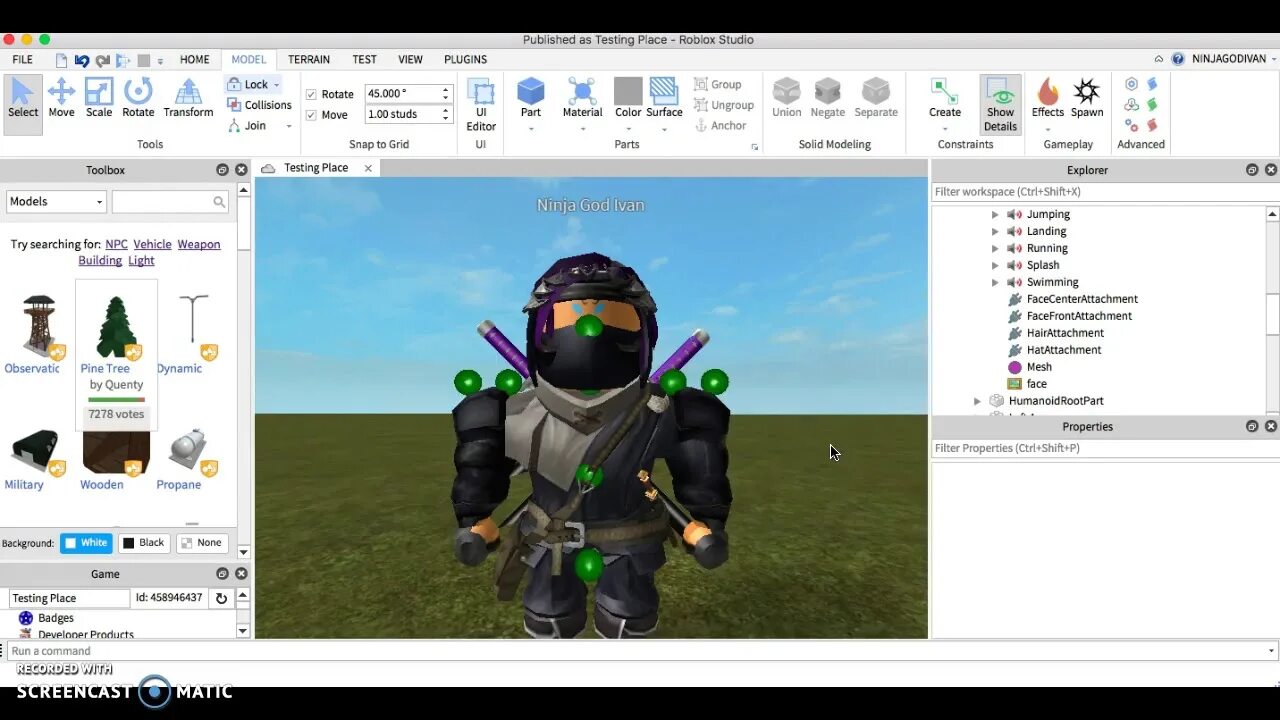Open the Join dropdown arrow
The width and height of the screenshot is (1280, 720).
click(x=289, y=126)
